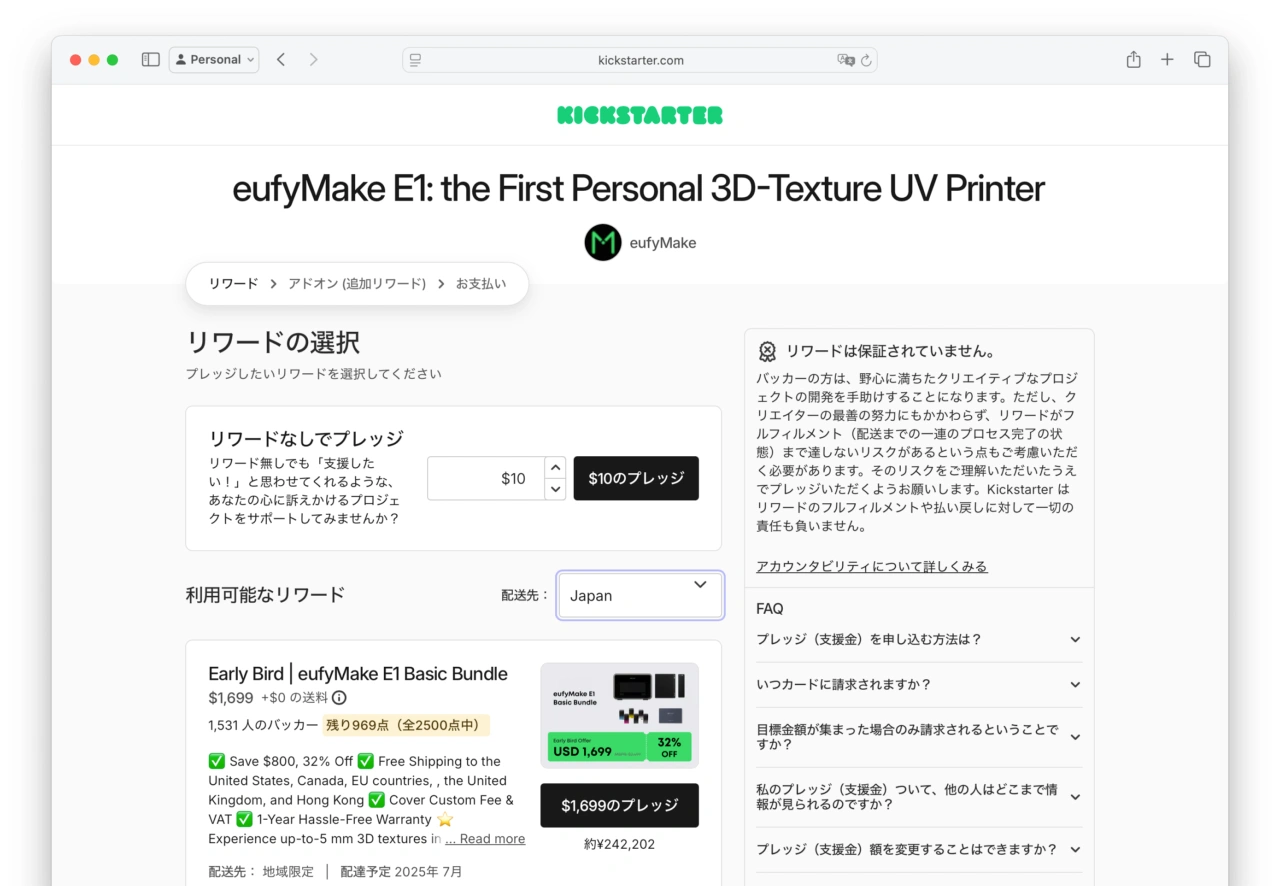
Task: Select the アドオン (追加リワード) breadcrumb step
Action: click(357, 284)
